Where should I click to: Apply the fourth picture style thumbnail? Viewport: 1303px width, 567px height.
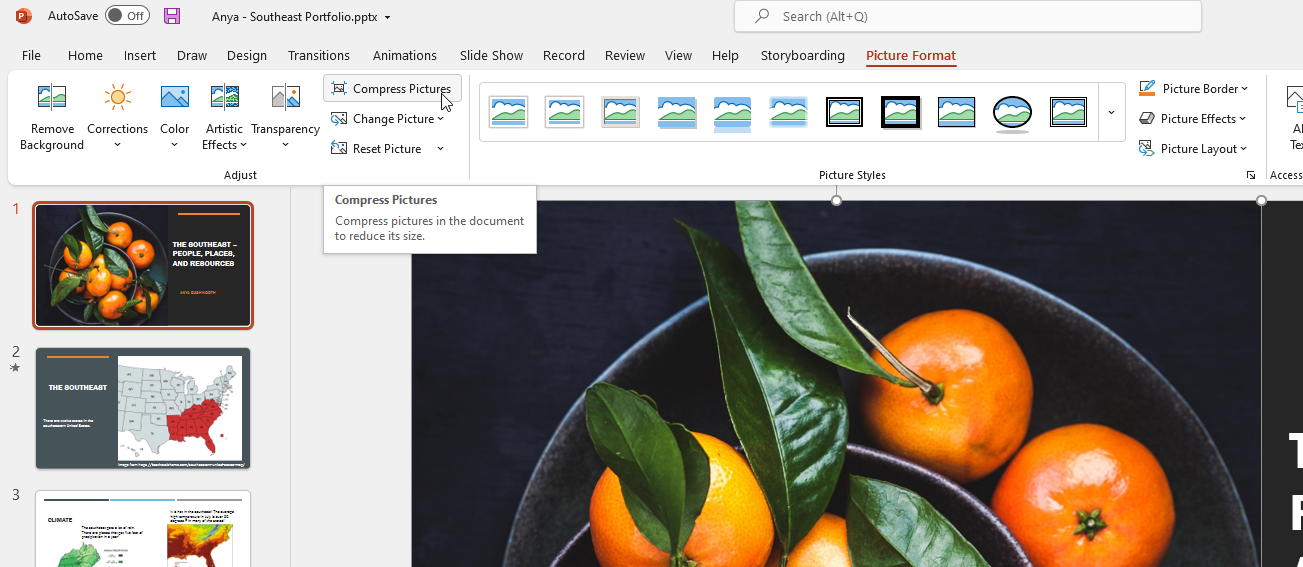677,112
